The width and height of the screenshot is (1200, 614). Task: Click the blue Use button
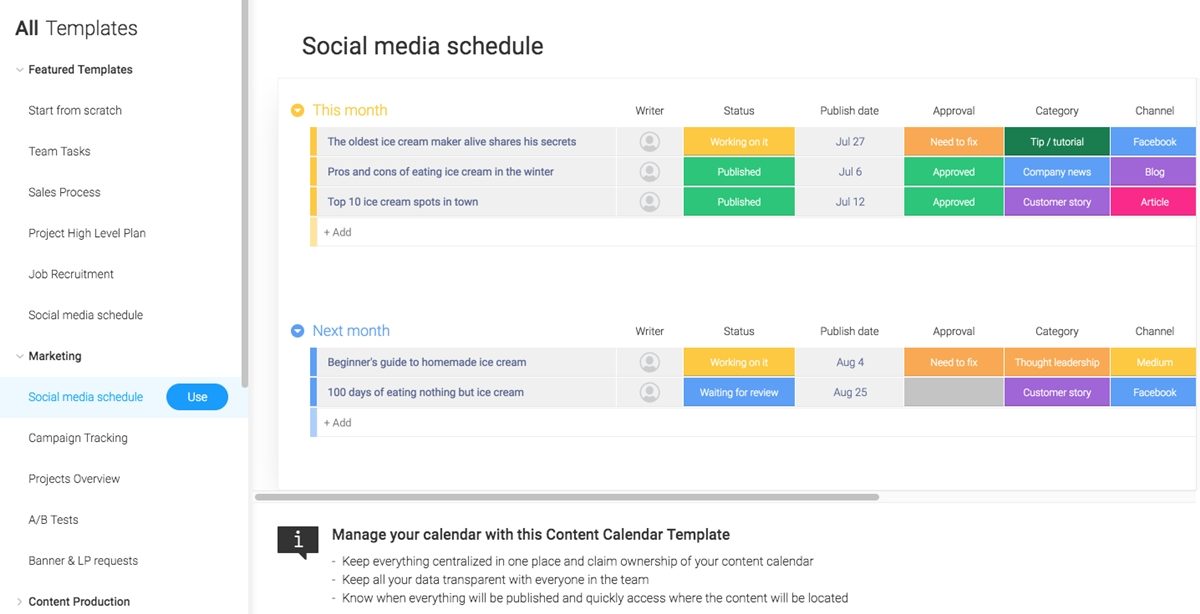197,396
